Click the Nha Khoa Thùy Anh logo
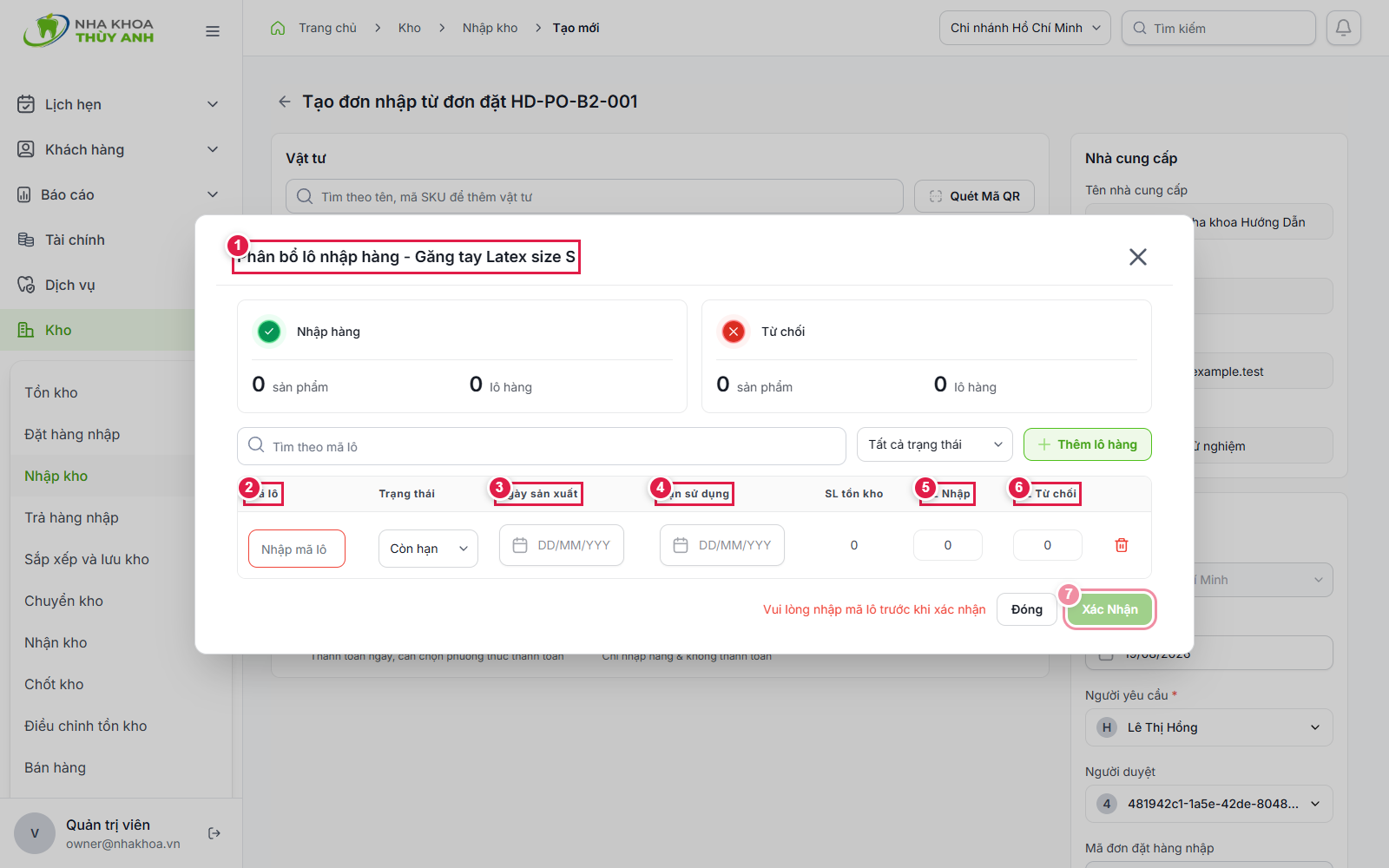The height and width of the screenshot is (868, 1389). pyautogui.click(x=89, y=30)
